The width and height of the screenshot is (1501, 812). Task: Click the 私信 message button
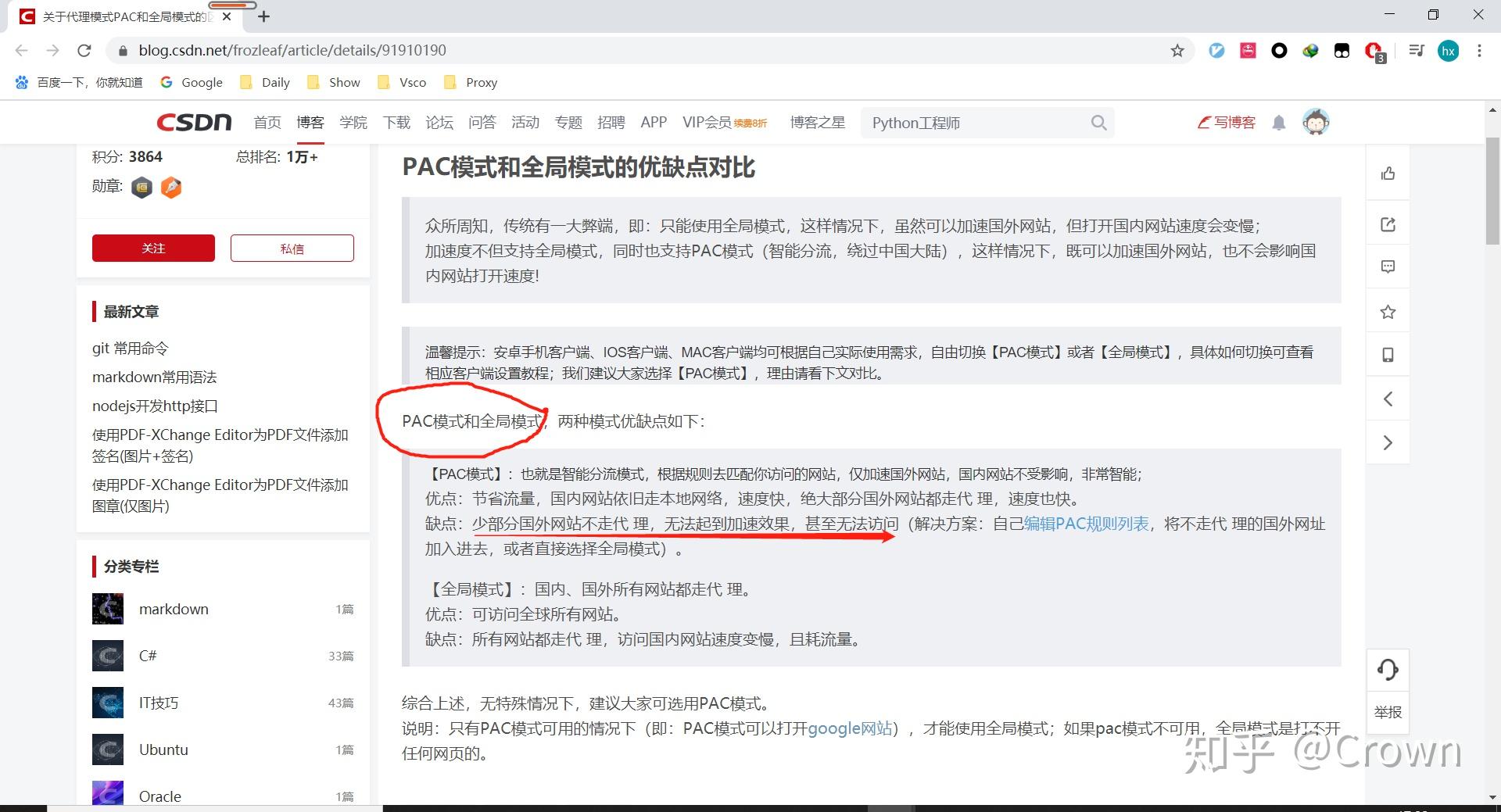(292, 248)
